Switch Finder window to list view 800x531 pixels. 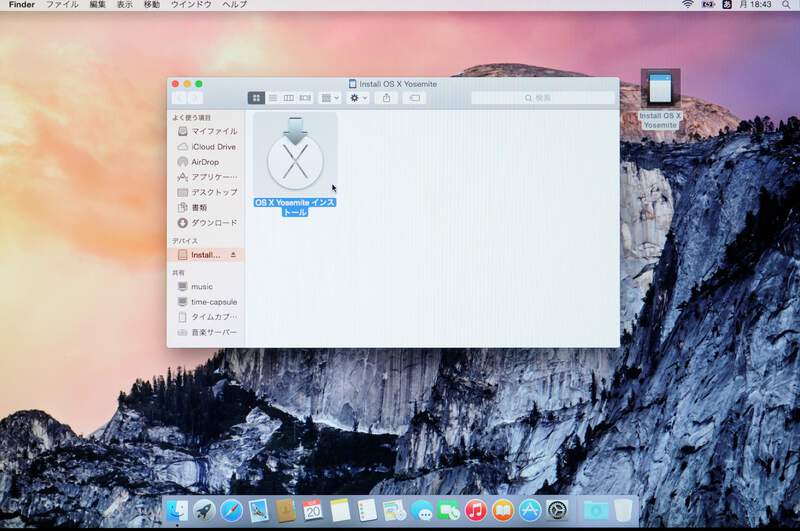point(273,97)
